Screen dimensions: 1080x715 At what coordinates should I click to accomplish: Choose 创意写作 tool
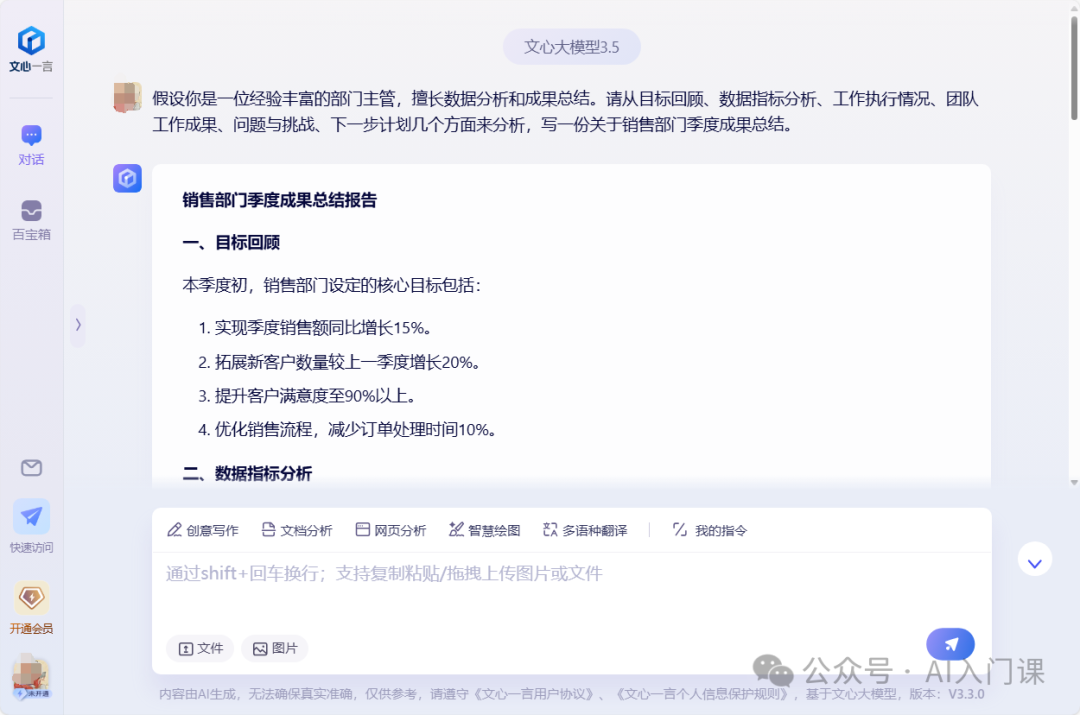coord(202,530)
